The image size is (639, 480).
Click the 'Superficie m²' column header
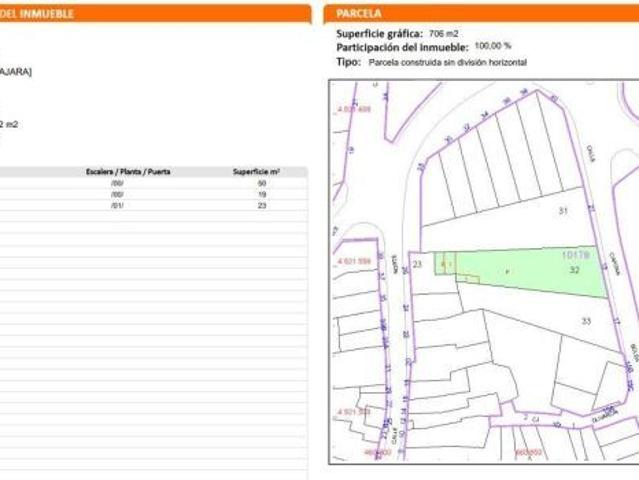pyautogui.click(x=256, y=172)
